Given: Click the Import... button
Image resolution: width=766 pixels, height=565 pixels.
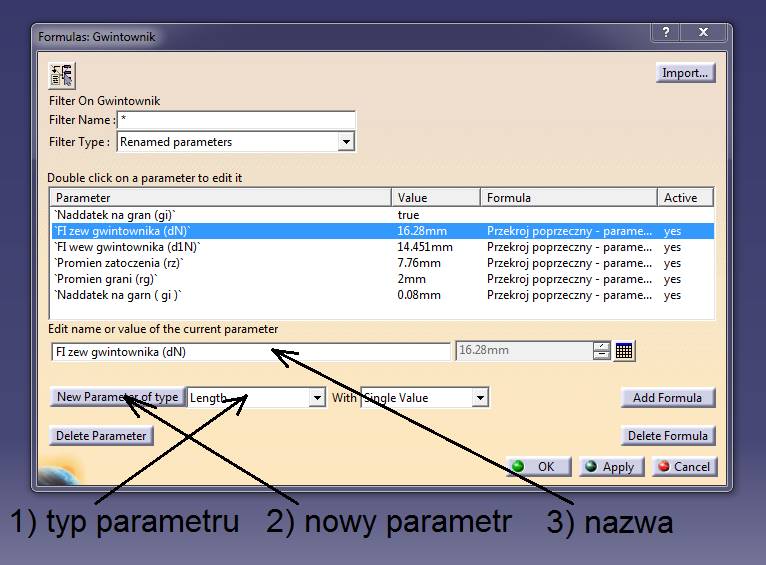Looking at the screenshot, I should click(685, 73).
